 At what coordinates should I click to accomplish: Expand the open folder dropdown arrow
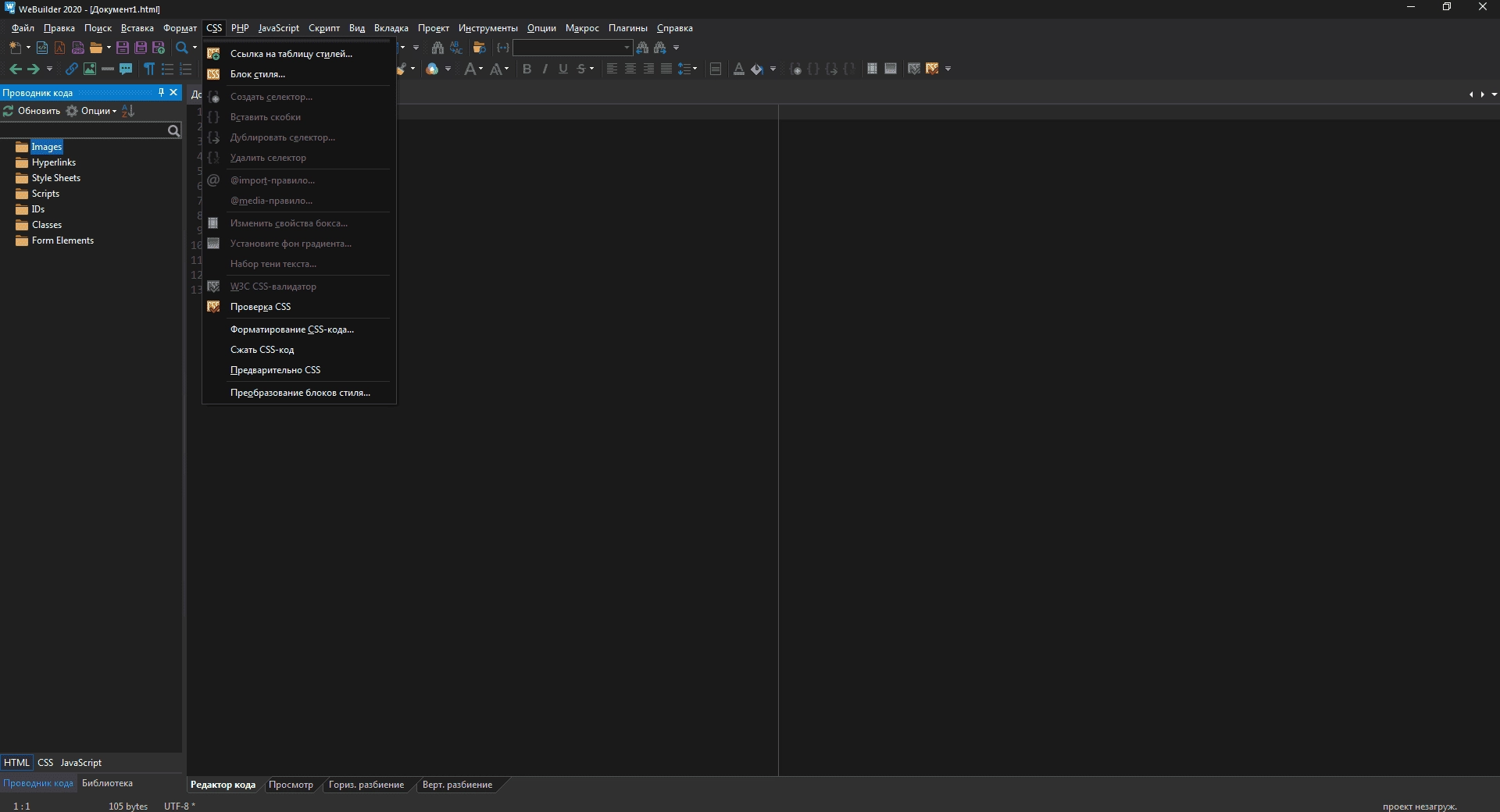point(109,48)
